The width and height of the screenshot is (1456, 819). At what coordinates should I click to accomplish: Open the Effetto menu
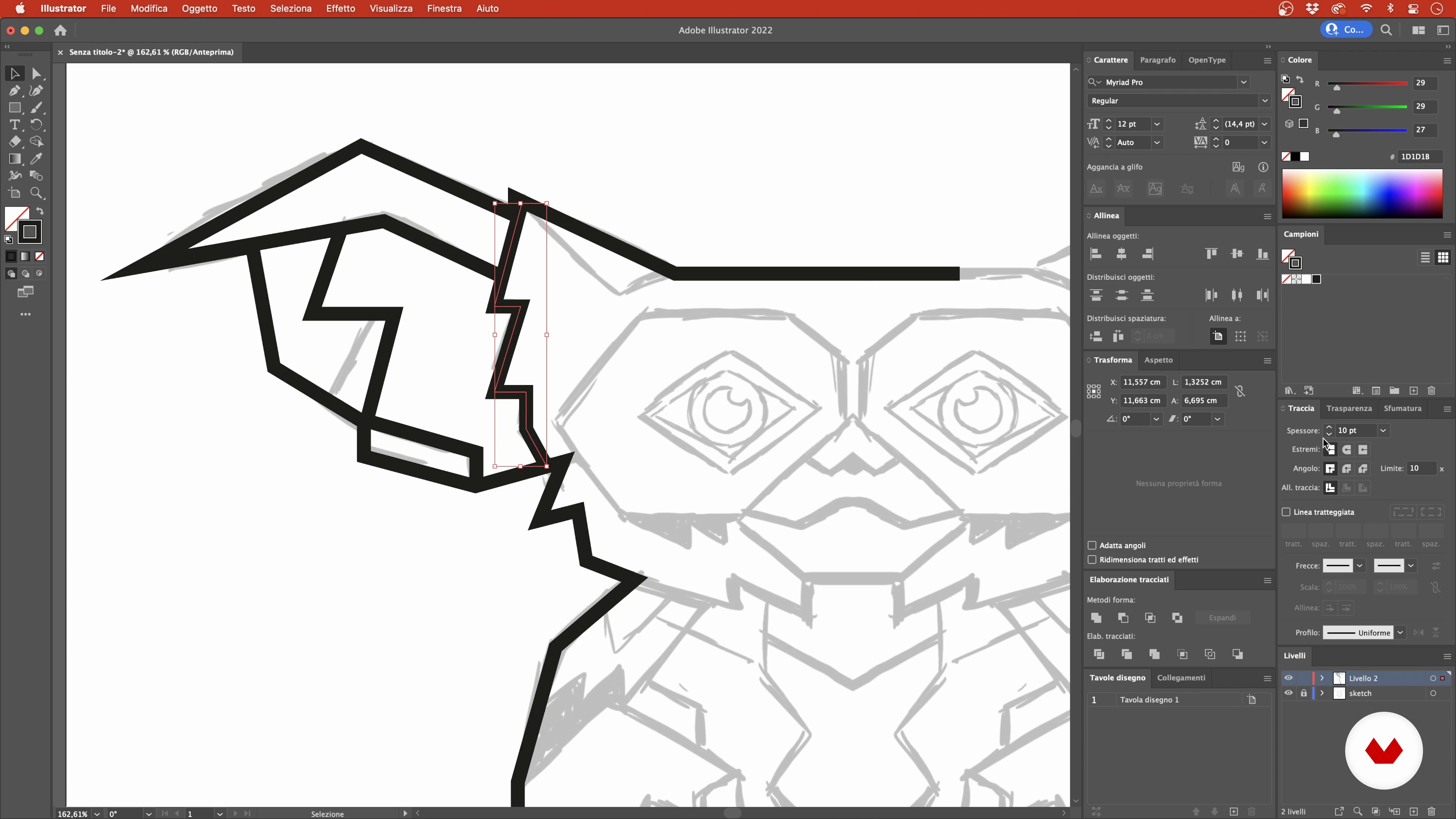[341, 8]
